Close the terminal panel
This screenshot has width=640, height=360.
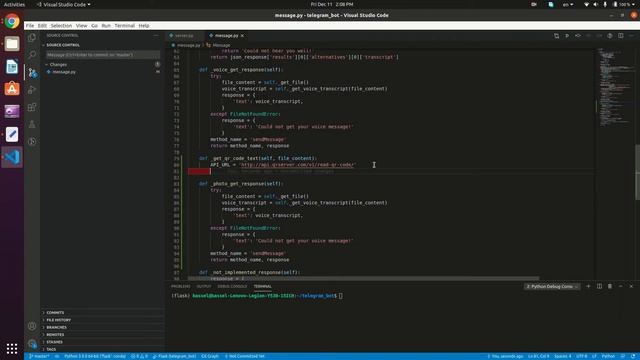coord(631,286)
